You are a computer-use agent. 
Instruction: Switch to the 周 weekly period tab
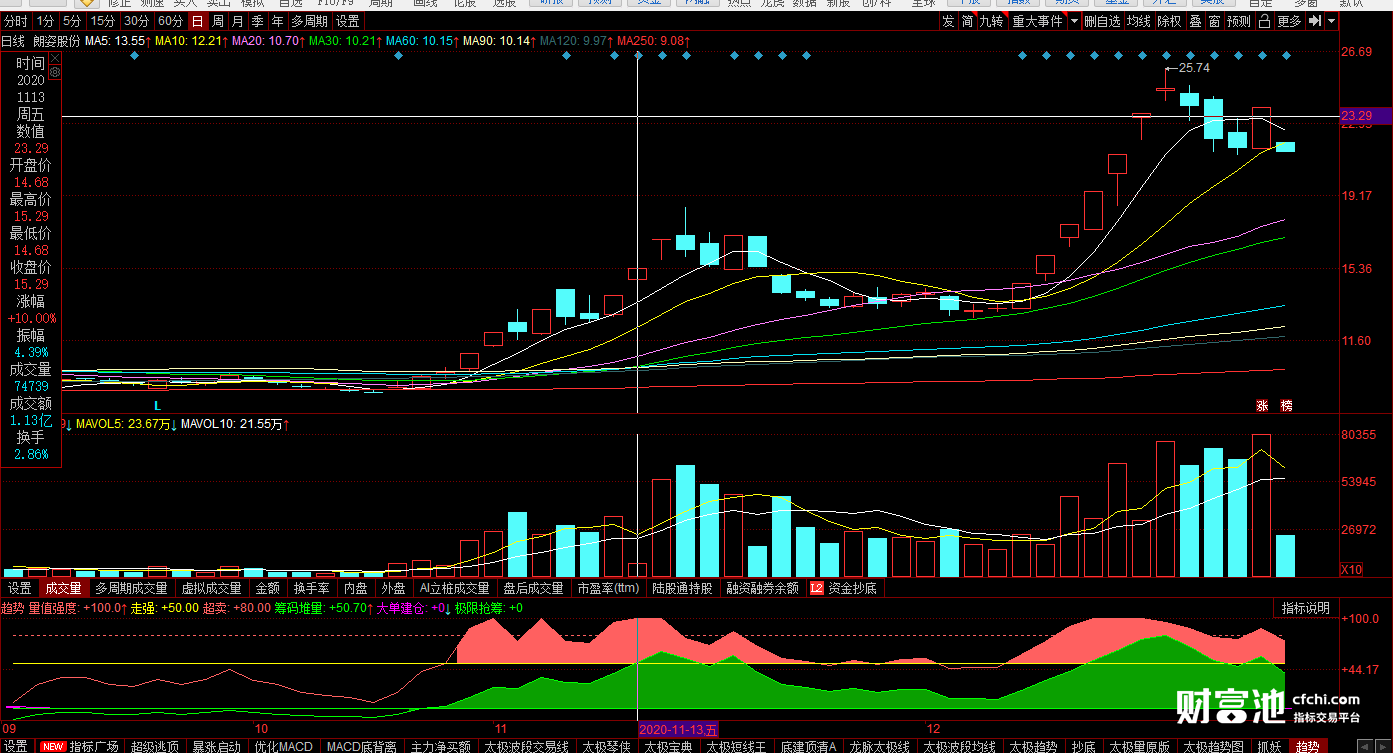217,21
